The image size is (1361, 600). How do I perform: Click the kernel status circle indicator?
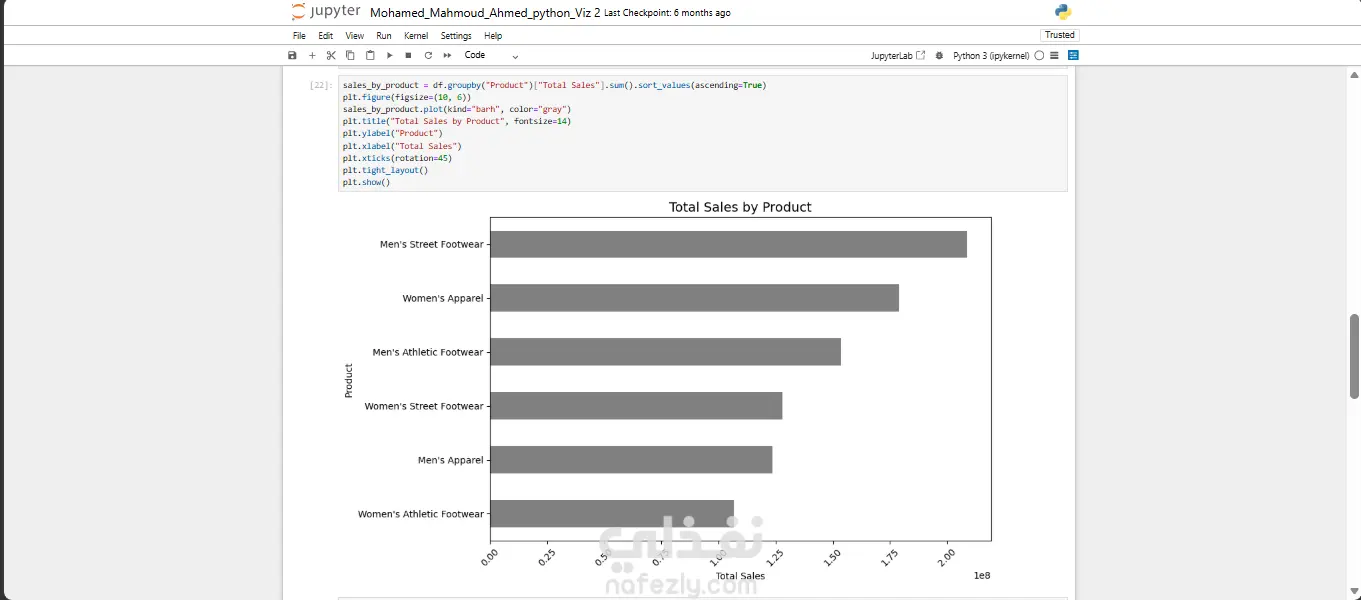(x=1039, y=56)
